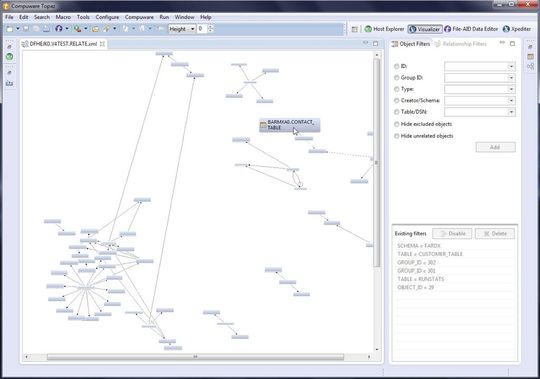540x379 pixels.
Task: Select the Type radio button
Action: coord(397,89)
